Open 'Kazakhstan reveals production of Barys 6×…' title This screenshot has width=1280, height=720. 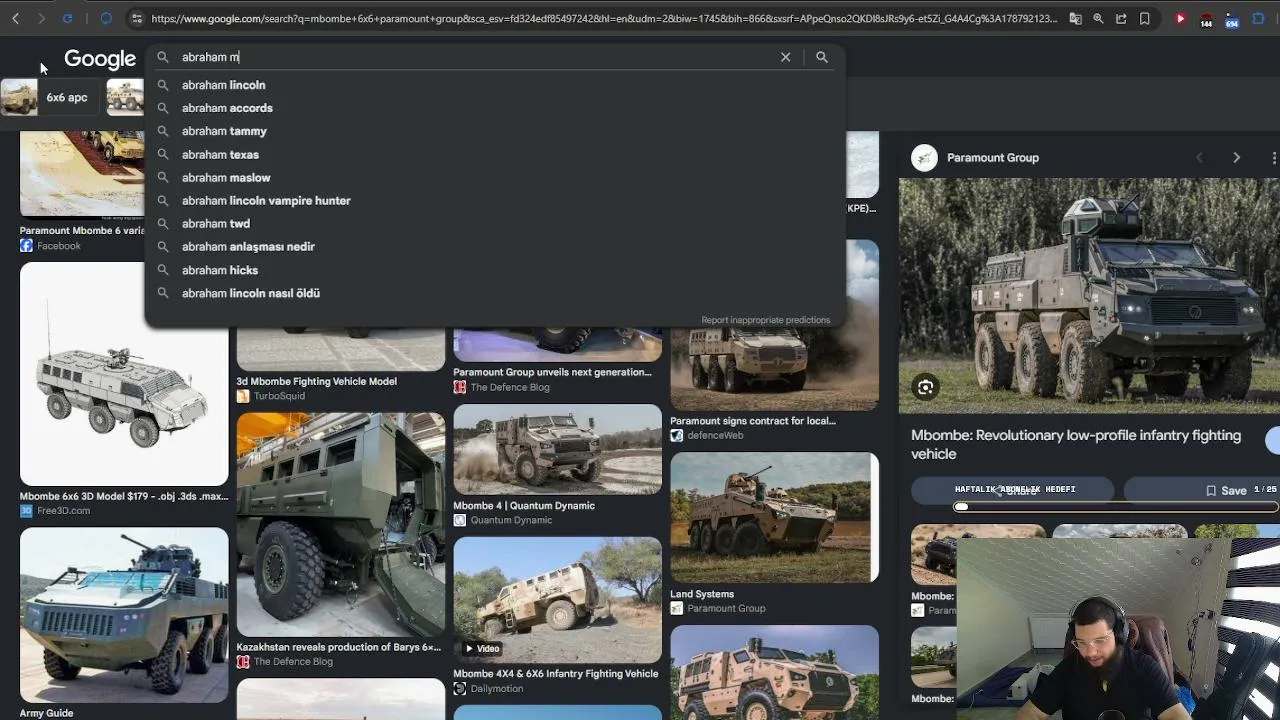point(339,647)
